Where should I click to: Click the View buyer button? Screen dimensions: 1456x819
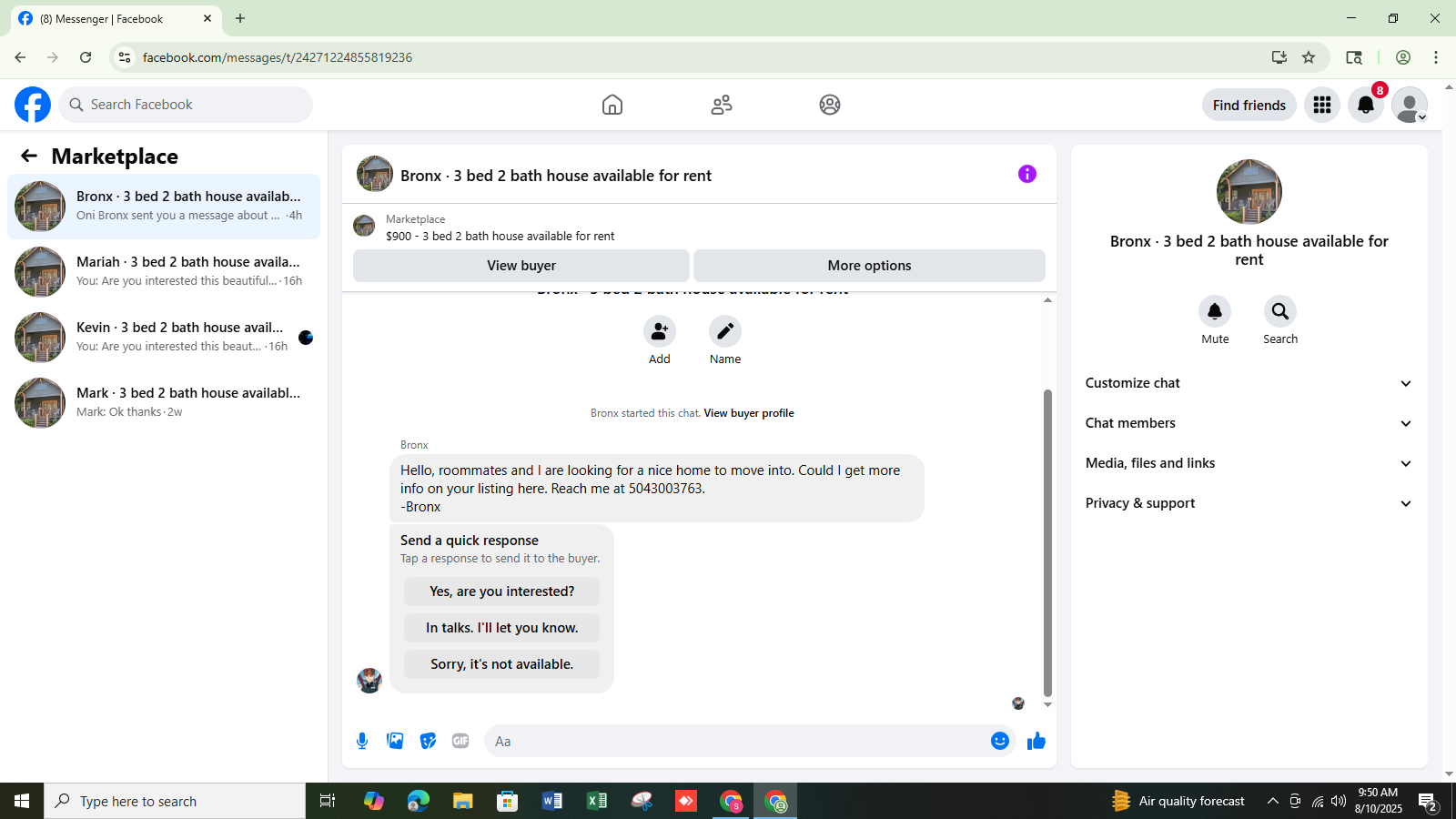(x=521, y=266)
